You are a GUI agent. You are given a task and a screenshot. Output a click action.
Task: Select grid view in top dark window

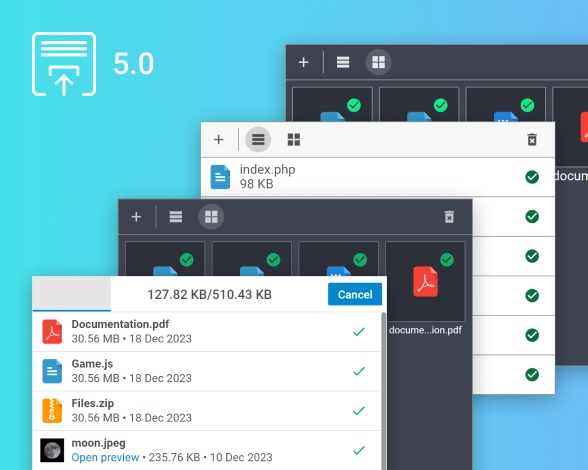(x=378, y=62)
